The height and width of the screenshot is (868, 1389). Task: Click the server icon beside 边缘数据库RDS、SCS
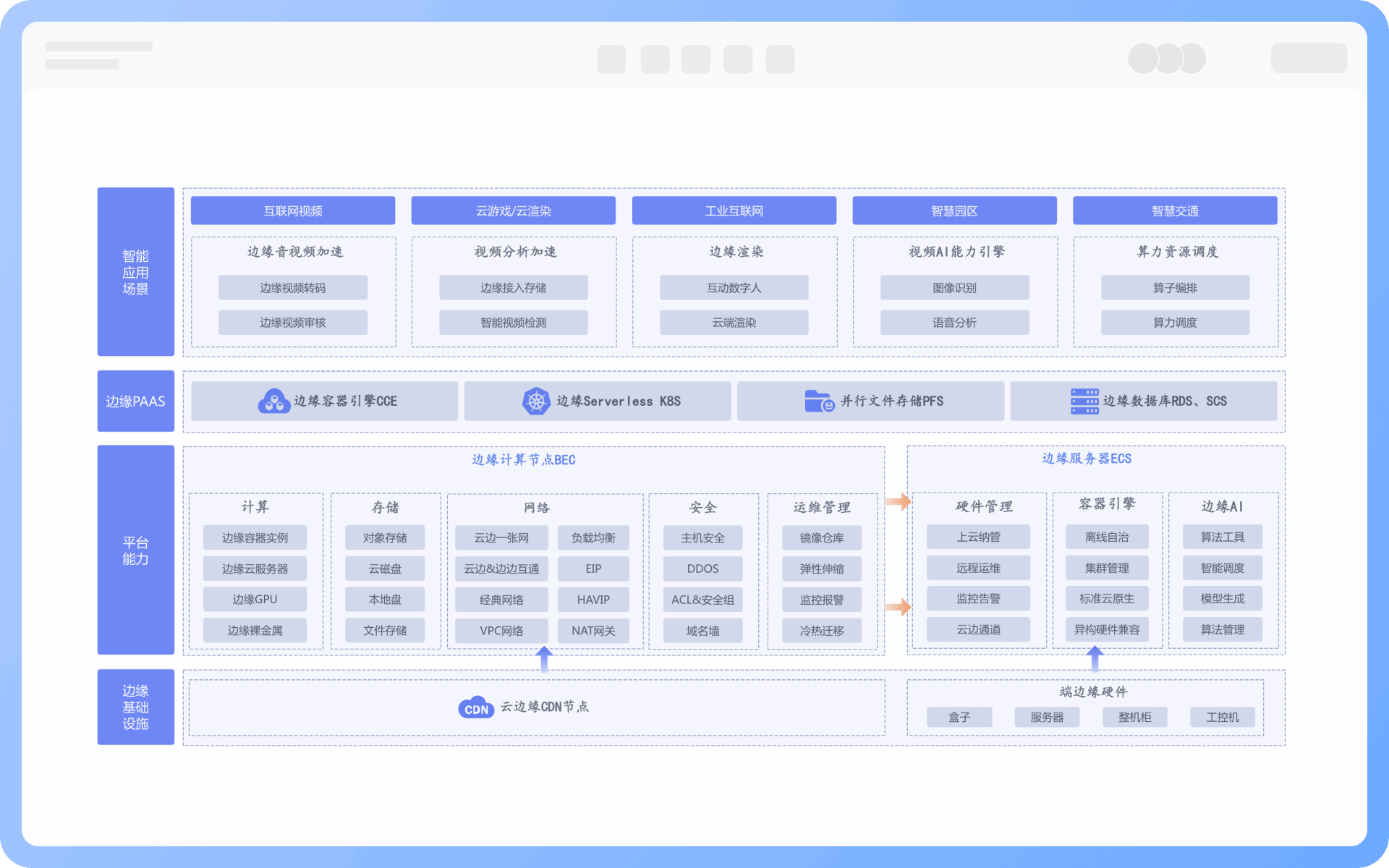pos(1084,401)
